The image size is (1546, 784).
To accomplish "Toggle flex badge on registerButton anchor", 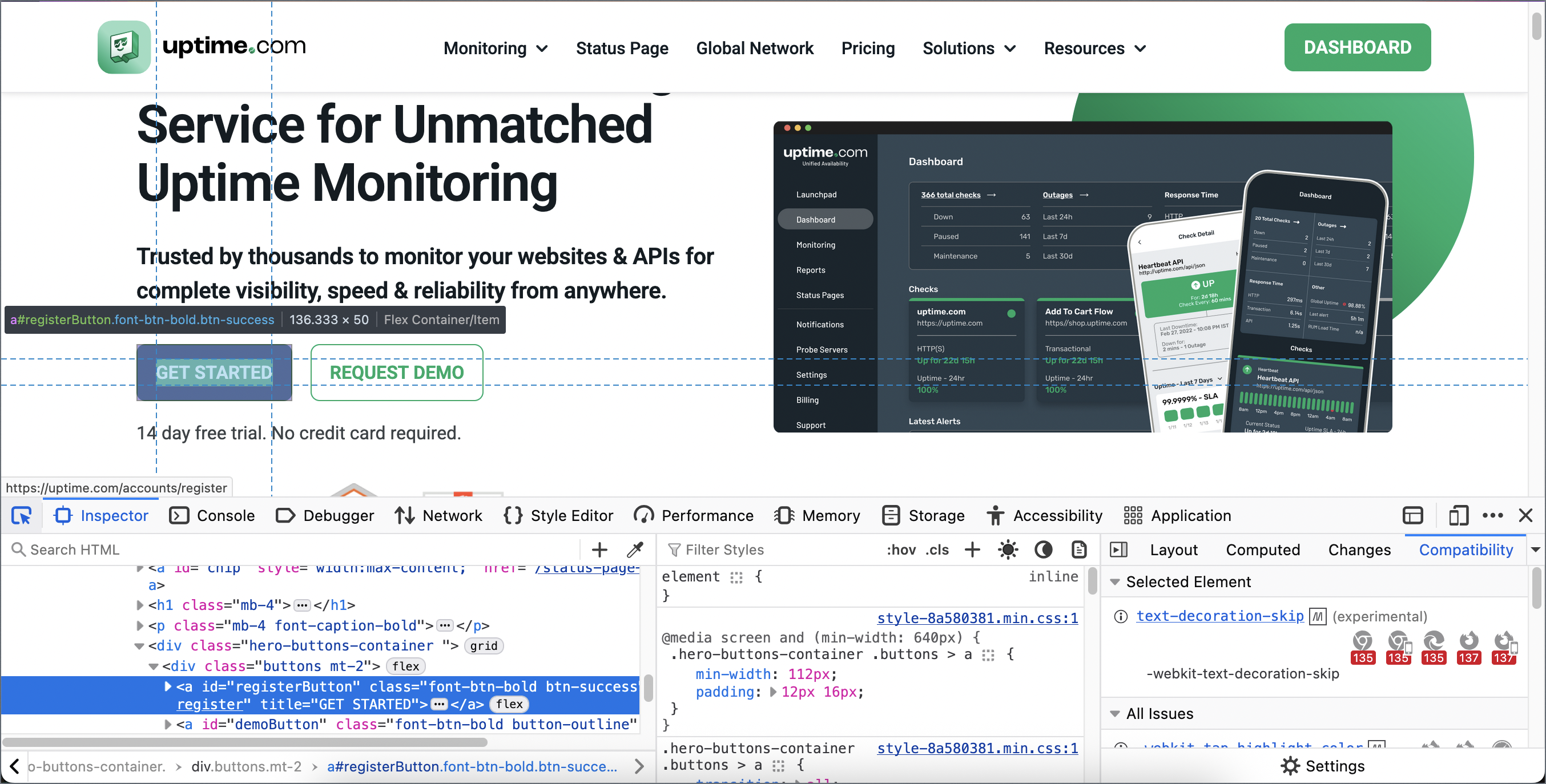I will [509, 704].
